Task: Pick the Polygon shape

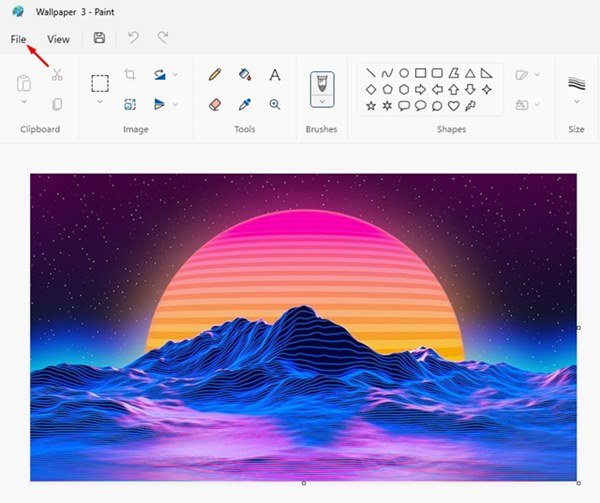Action: 454,73
